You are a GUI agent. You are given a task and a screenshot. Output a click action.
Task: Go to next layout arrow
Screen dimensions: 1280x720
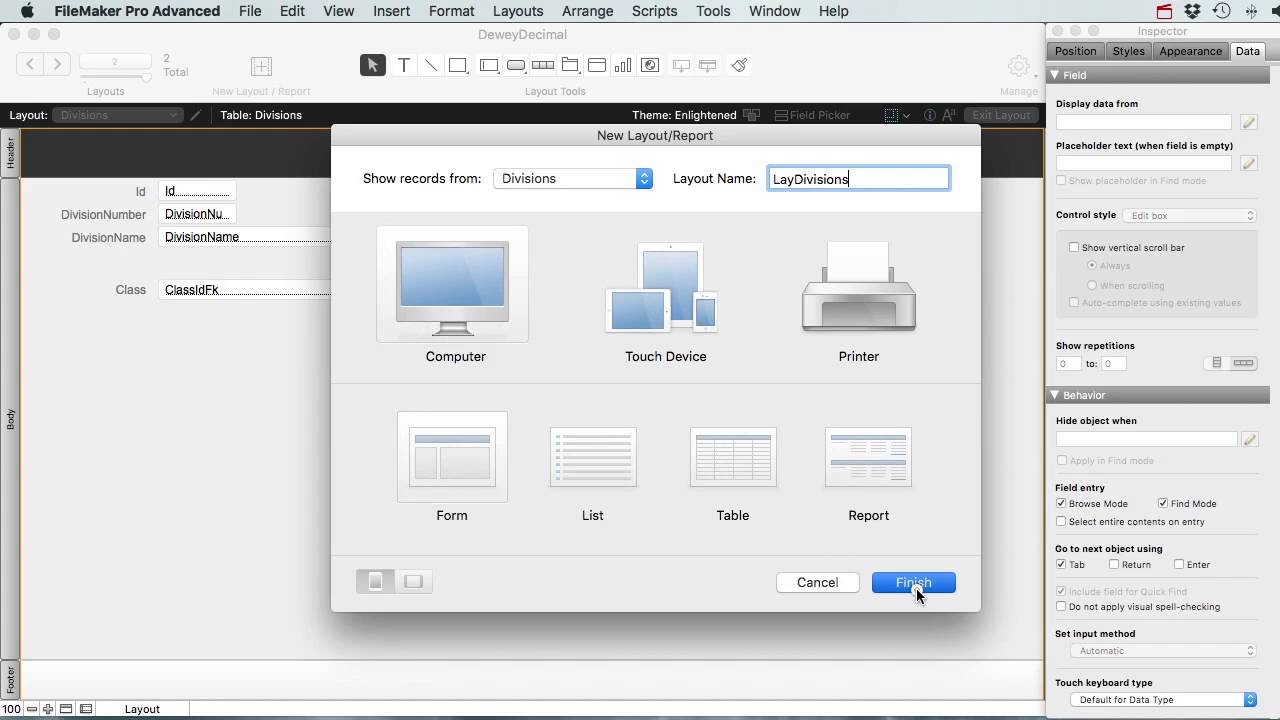[x=58, y=64]
